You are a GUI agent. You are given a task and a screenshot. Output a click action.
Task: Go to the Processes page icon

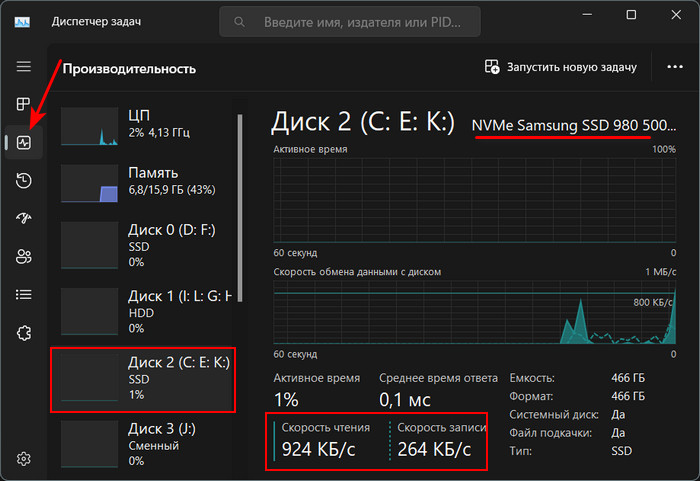tap(24, 104)
